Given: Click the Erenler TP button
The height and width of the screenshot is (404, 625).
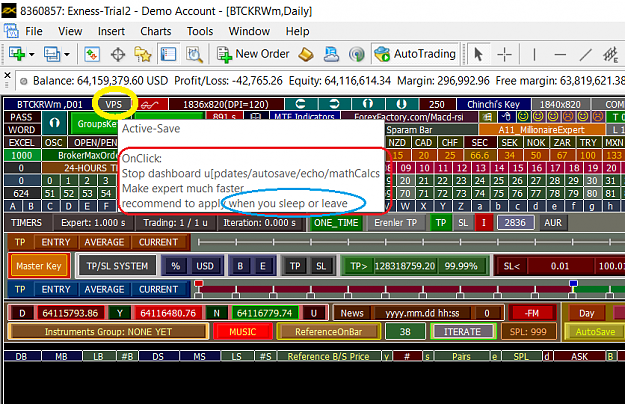Looking at the screenshot, I should pyautogui.click(x=395, y=223).
